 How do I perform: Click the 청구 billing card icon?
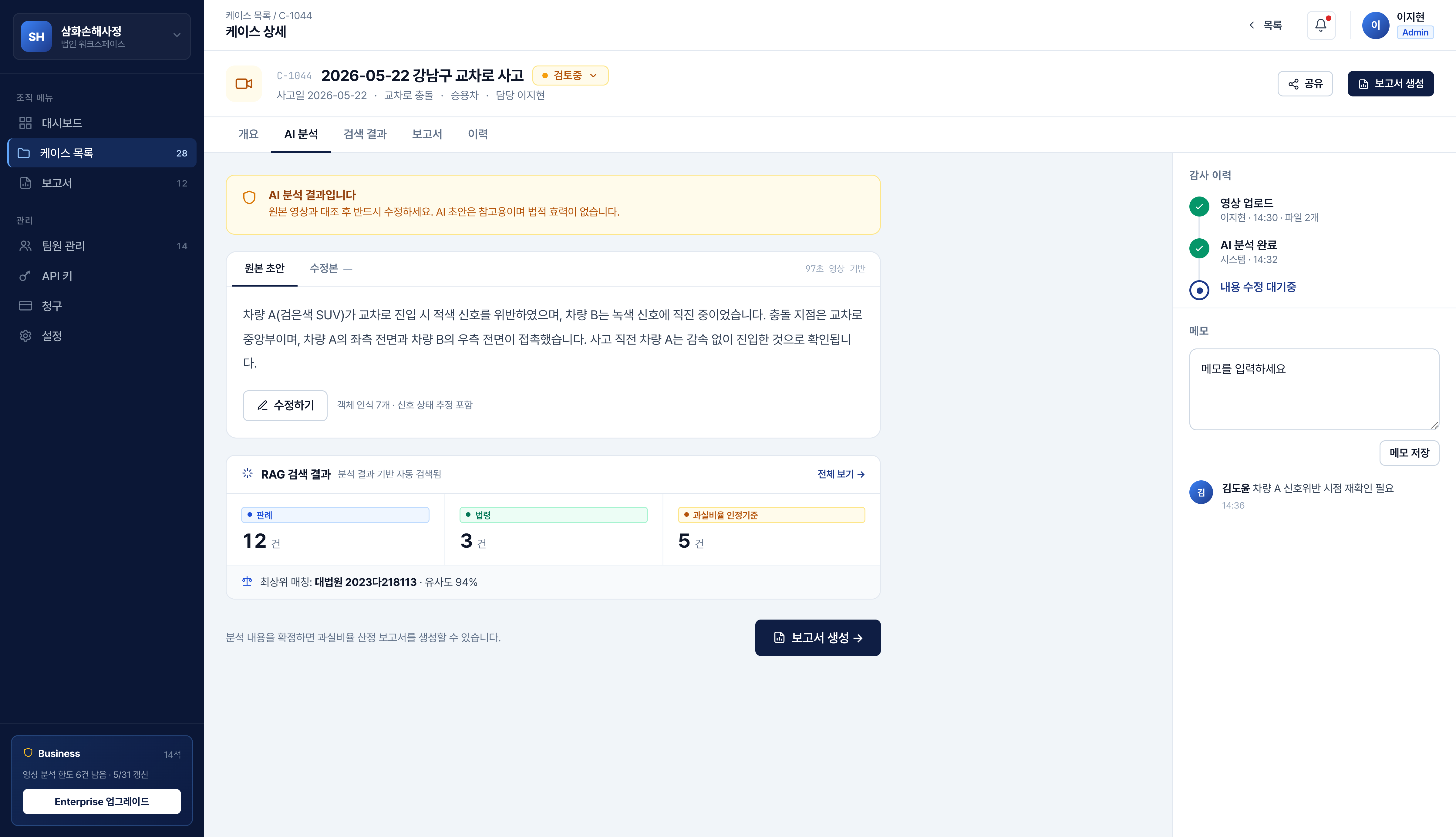pyautogui.click(x=25, y=306)
